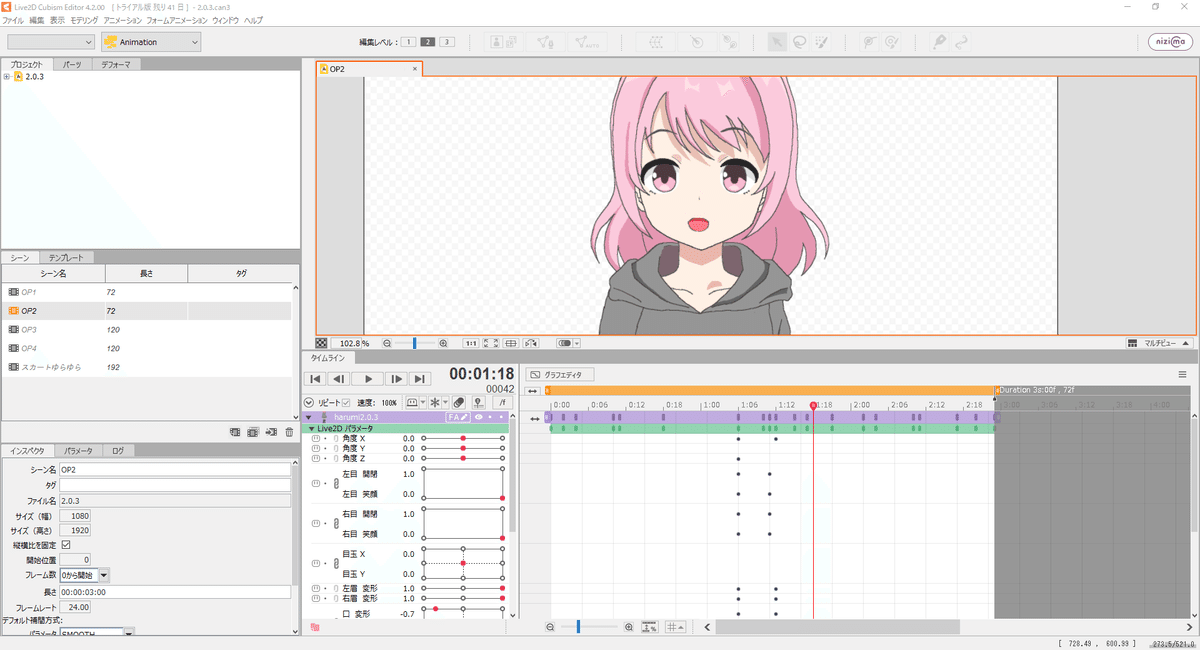
Task: Click the /f frame display button
Action: pos(503,402)
